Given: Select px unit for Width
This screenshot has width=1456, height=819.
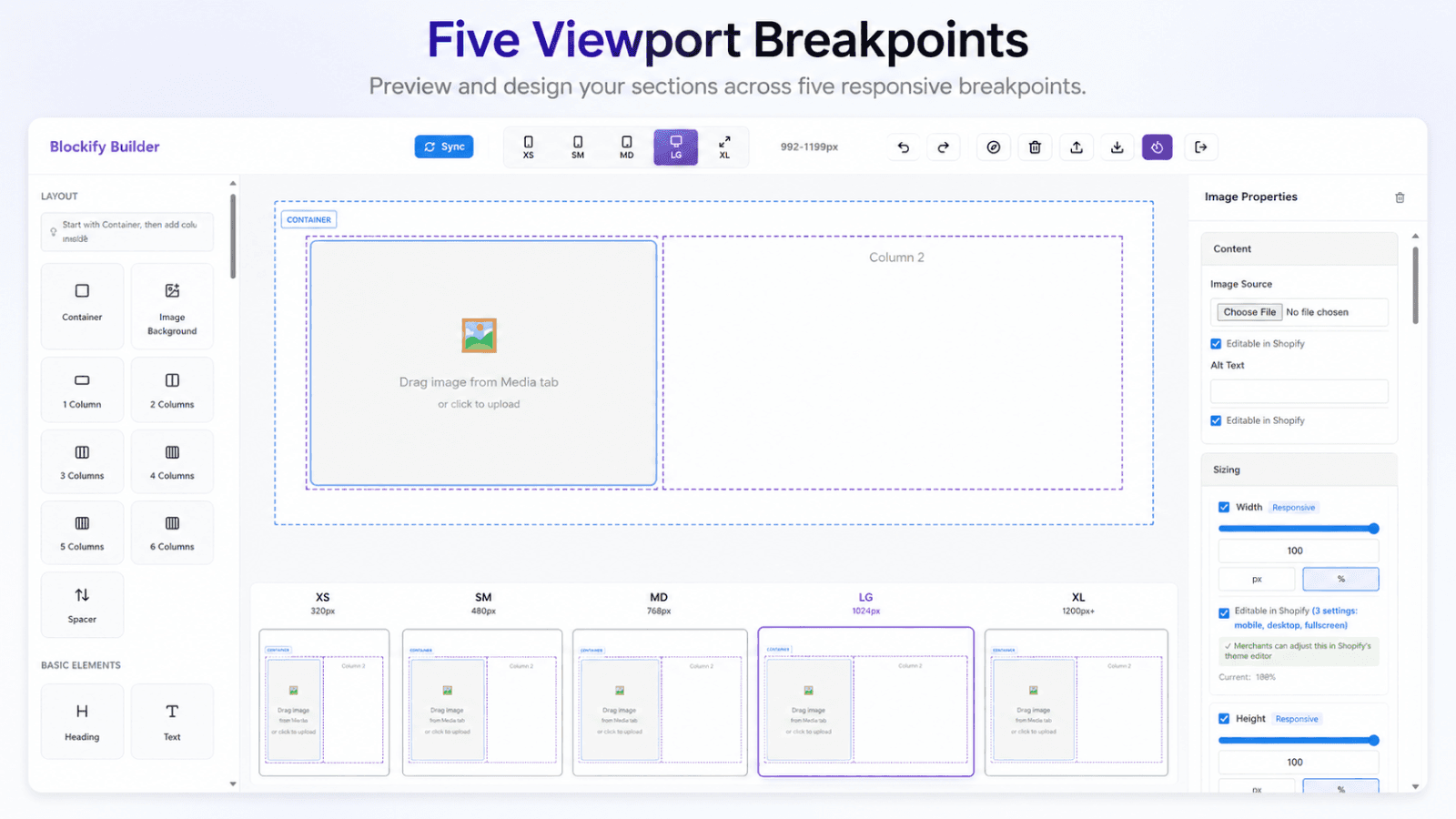Looking at the screenshot, I should [x=1257, y=579].
